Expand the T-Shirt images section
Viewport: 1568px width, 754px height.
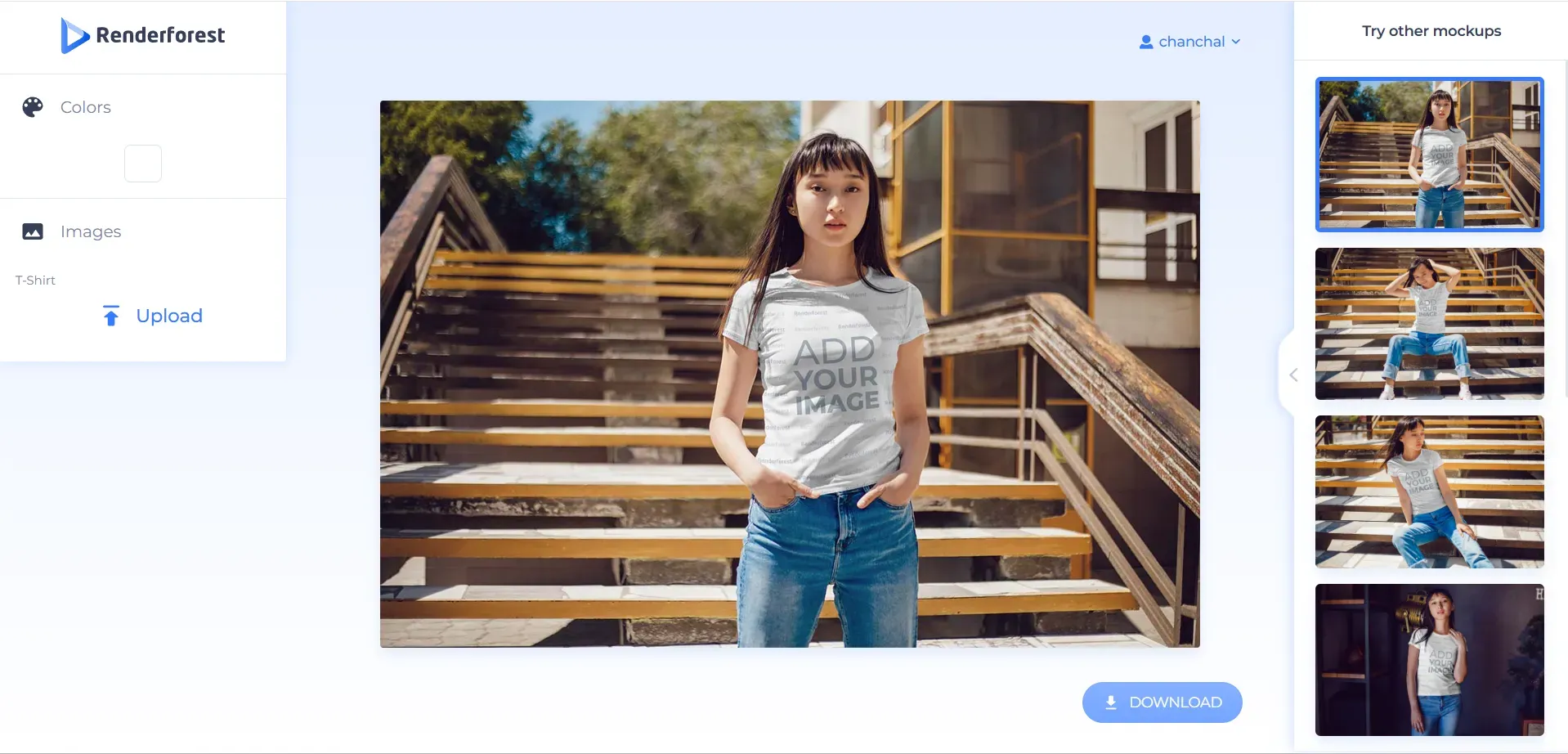[x=35, y=280]
